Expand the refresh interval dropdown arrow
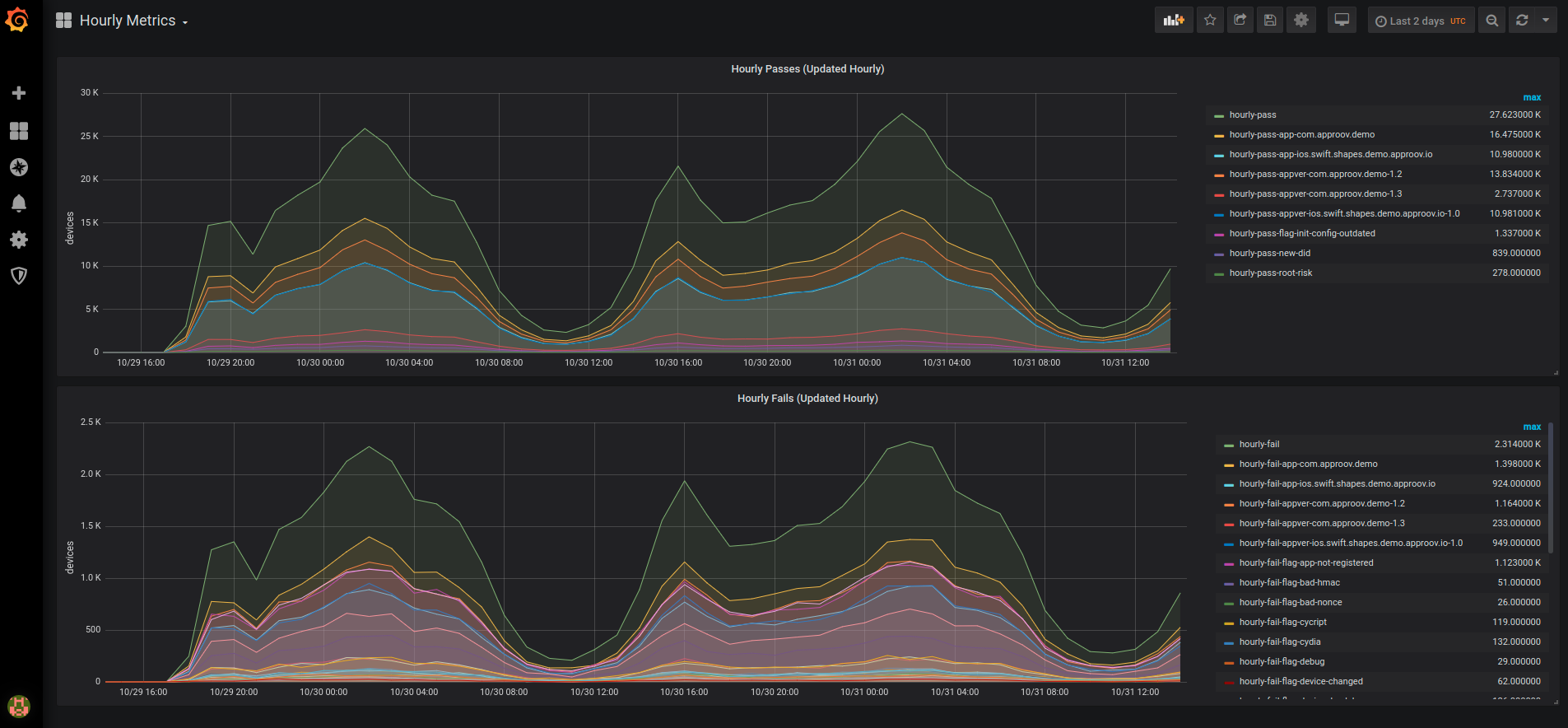The width and height of the screenshot is (1568, 728). [x=1546, y=21]
